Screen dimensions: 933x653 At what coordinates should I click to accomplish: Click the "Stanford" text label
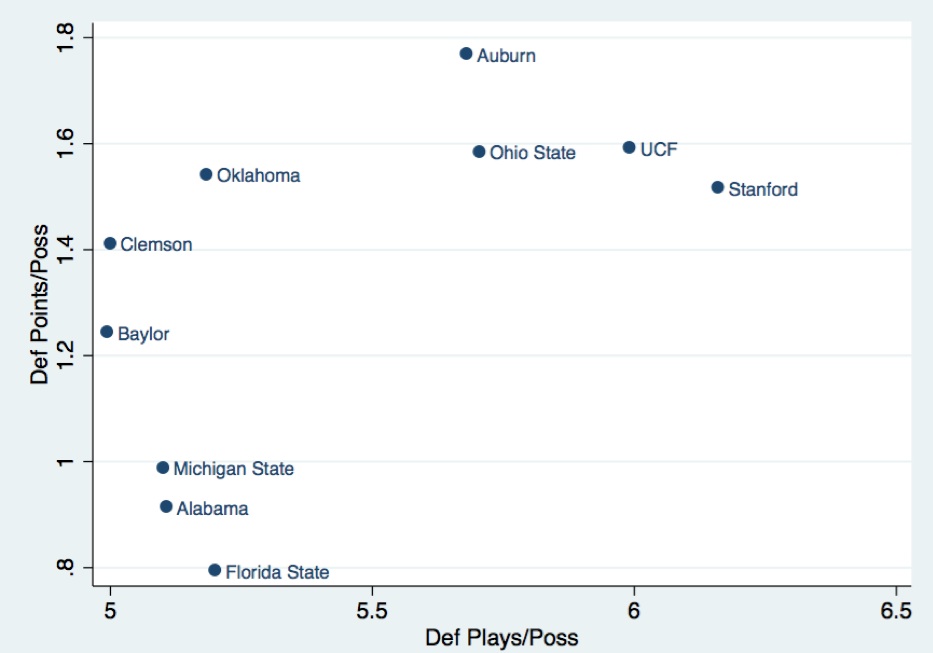pos(763,189)
